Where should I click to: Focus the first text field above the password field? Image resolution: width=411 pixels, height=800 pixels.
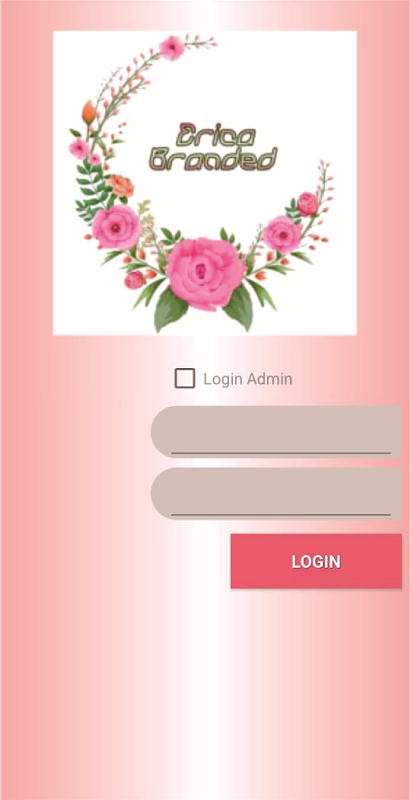pos(276,432)
